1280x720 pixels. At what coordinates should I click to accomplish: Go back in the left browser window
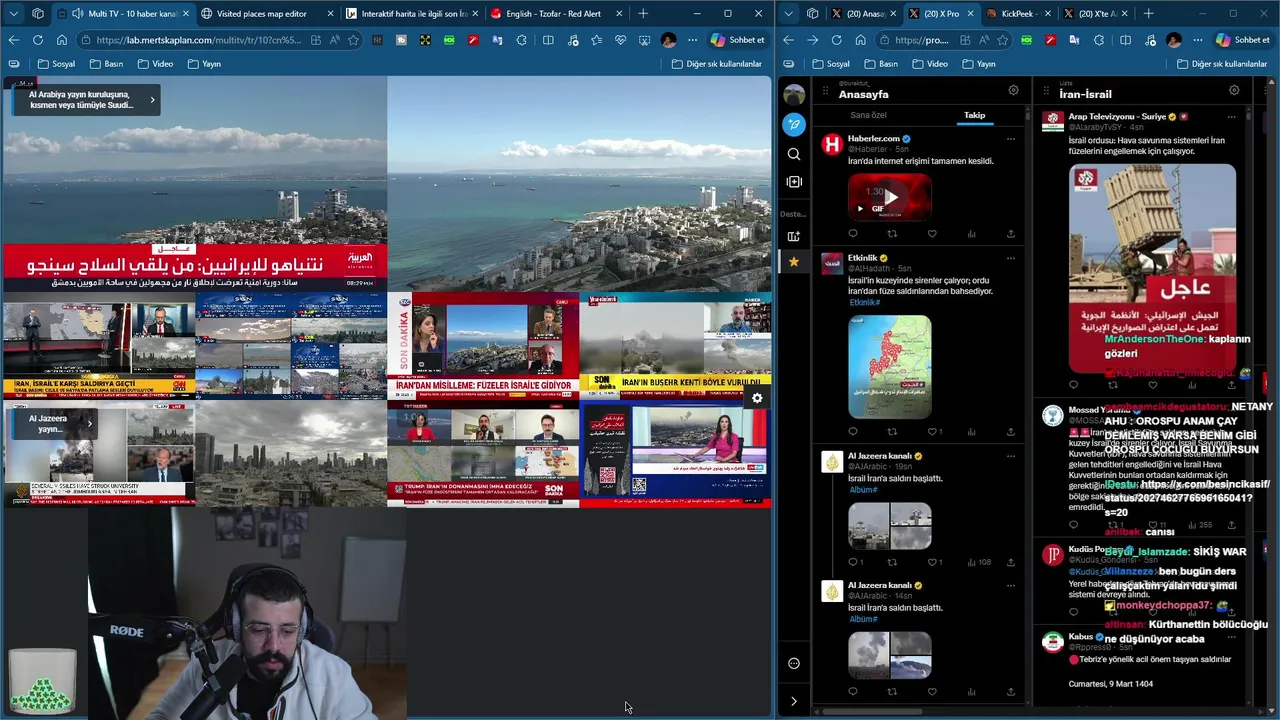13,40
